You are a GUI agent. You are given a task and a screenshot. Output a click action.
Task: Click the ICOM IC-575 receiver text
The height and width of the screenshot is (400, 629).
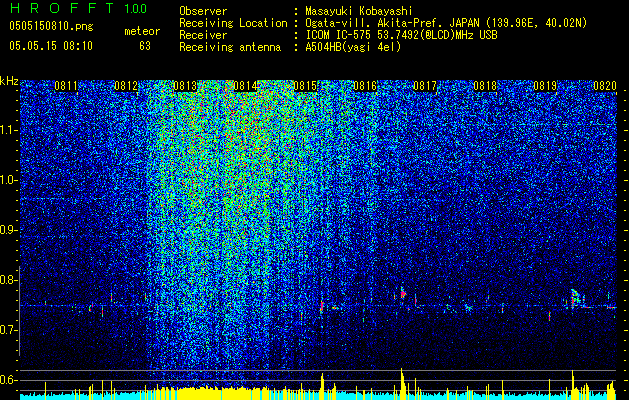tap(401, 35)
